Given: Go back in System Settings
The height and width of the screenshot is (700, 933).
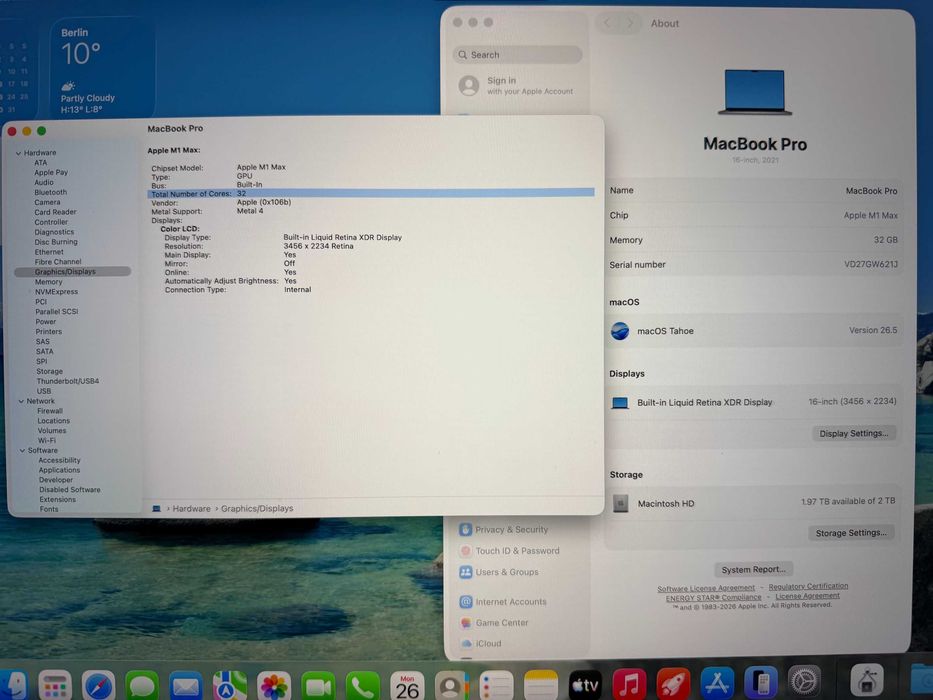Looking at the screenshot, I should pyautogui.click(x=607, y=23).
